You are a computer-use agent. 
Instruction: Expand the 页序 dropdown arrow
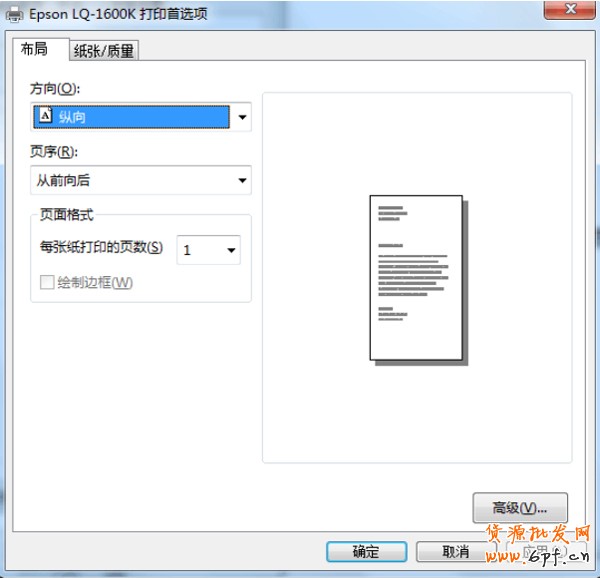(x=241, y=181)
